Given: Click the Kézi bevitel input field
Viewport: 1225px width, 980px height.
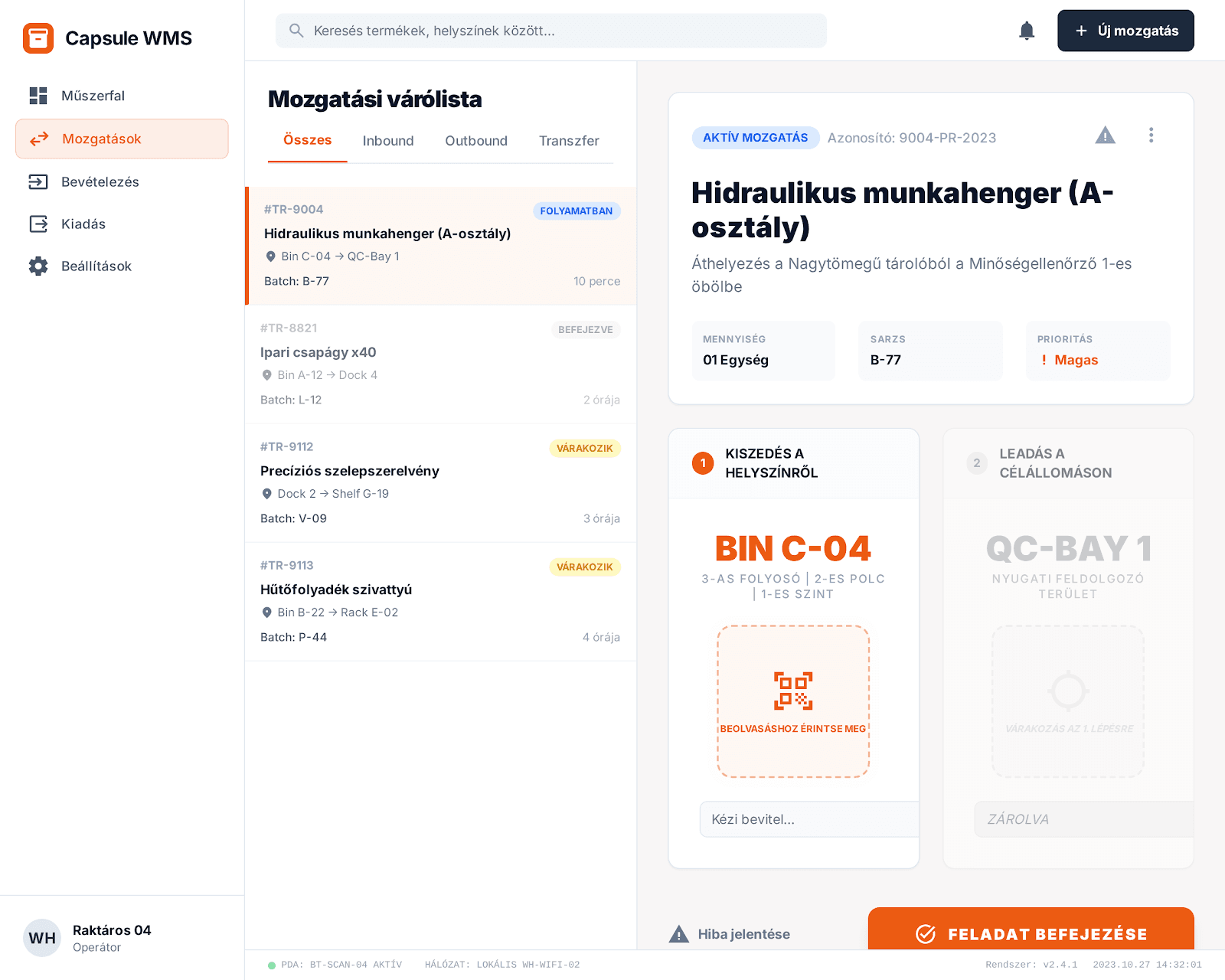Looking at the screenshot, I should pyautogui.click(x=808, y=819).
